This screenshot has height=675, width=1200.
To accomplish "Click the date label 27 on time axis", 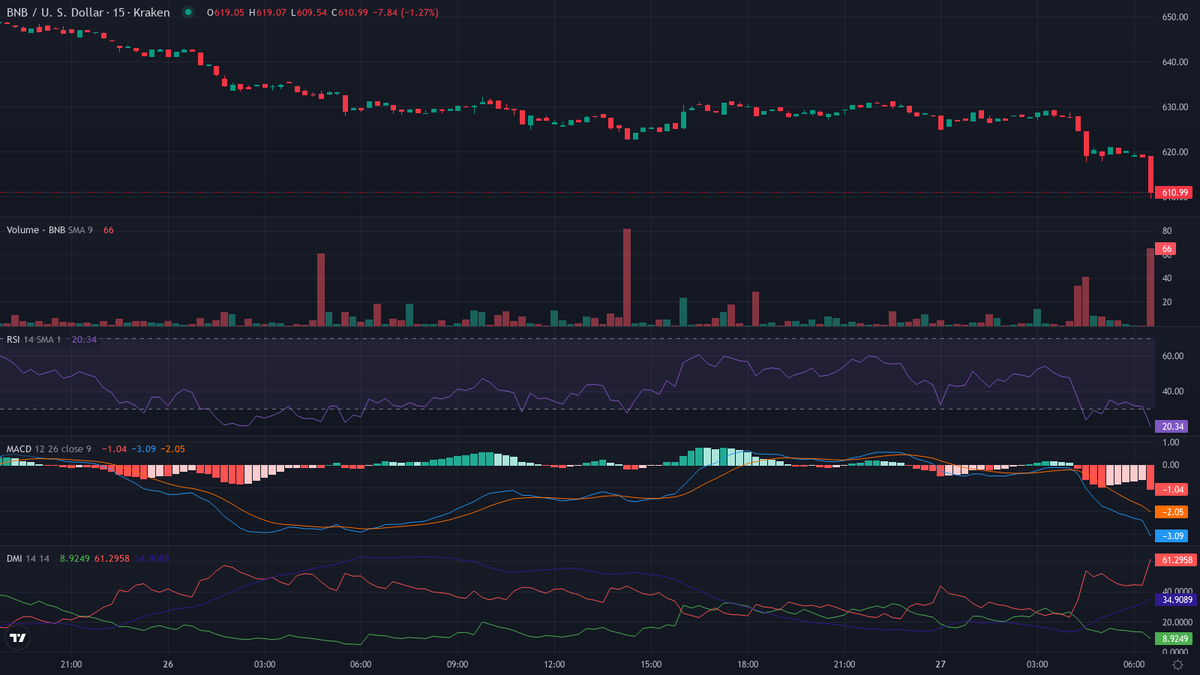I will (942, 664).
